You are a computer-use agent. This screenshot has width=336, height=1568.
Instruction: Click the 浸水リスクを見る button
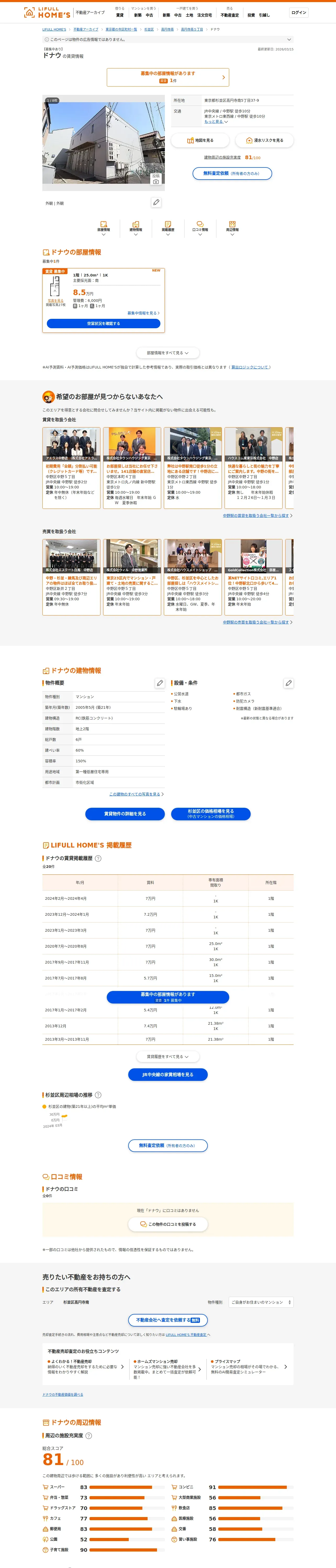coord(265,141)
